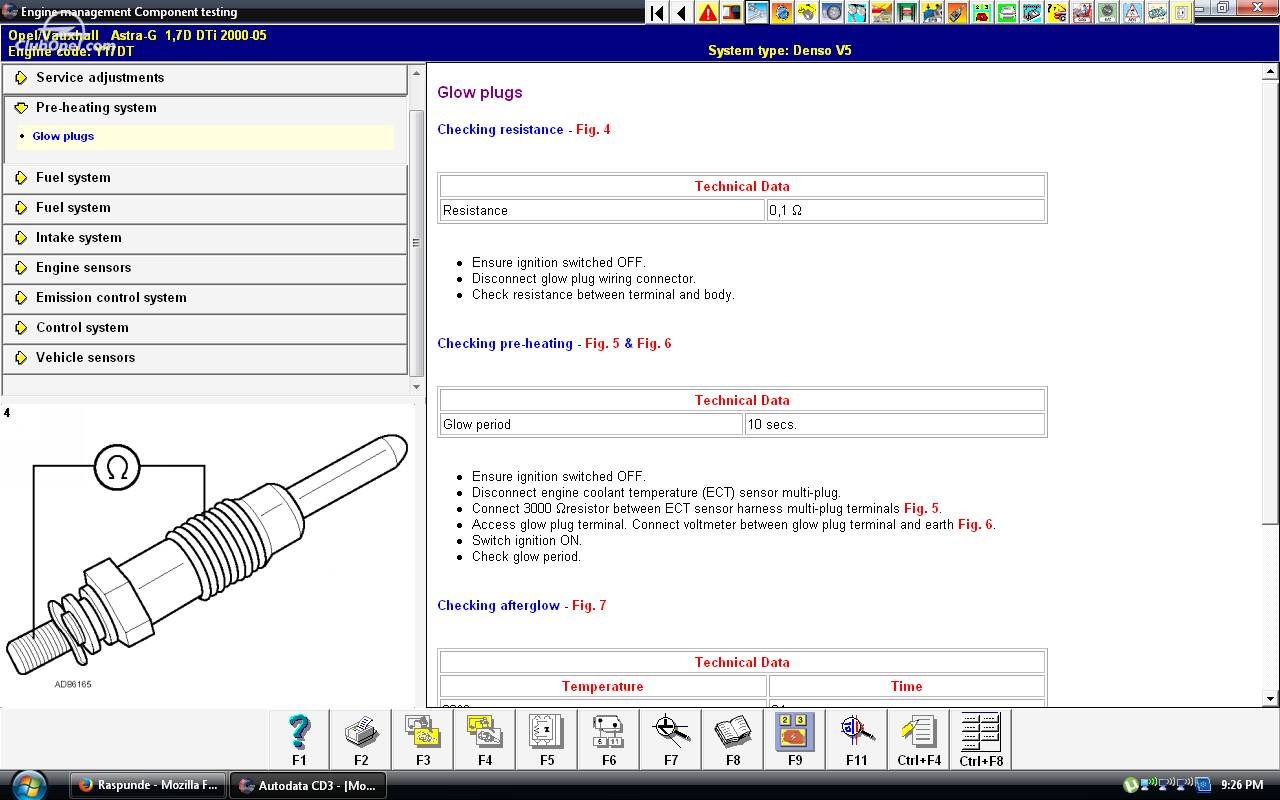Click the printer-style green toolbar icon

point(1007,13)
